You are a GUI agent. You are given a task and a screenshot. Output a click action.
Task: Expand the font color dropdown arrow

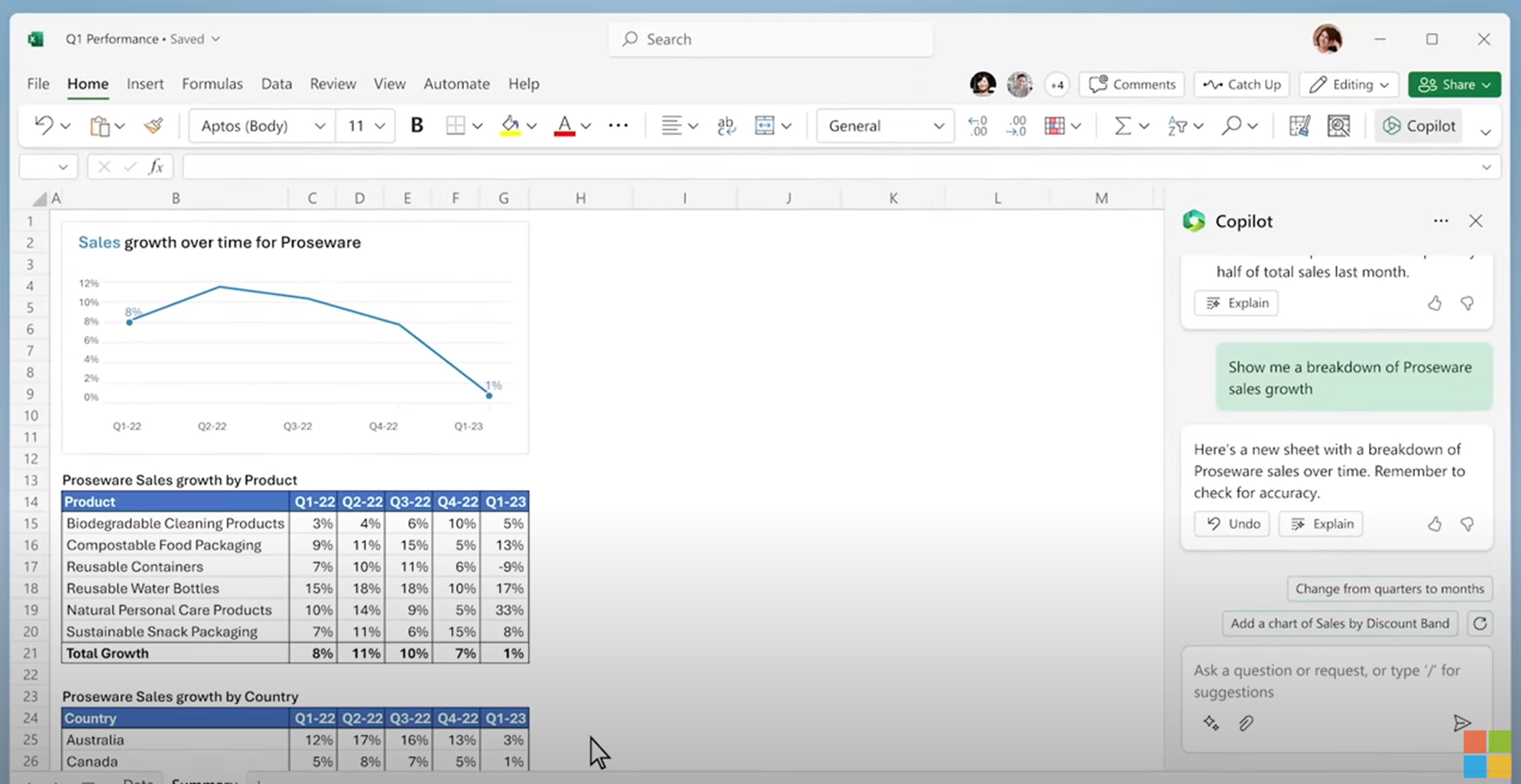(x=586, y=126)
